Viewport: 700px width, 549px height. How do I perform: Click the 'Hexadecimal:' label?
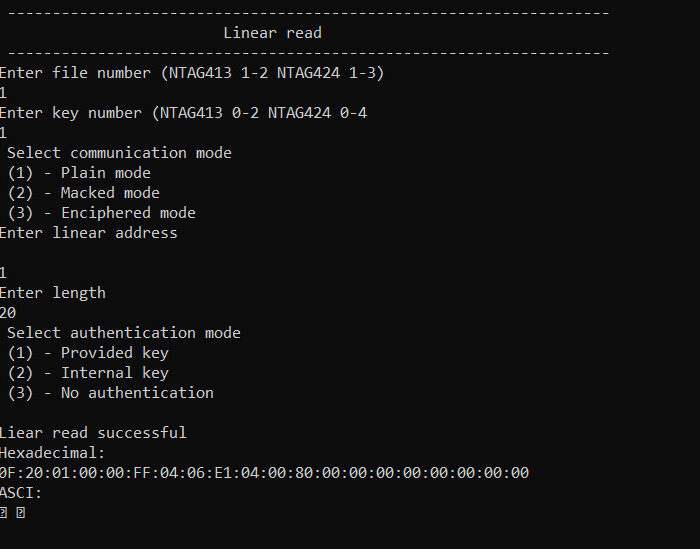52,453
